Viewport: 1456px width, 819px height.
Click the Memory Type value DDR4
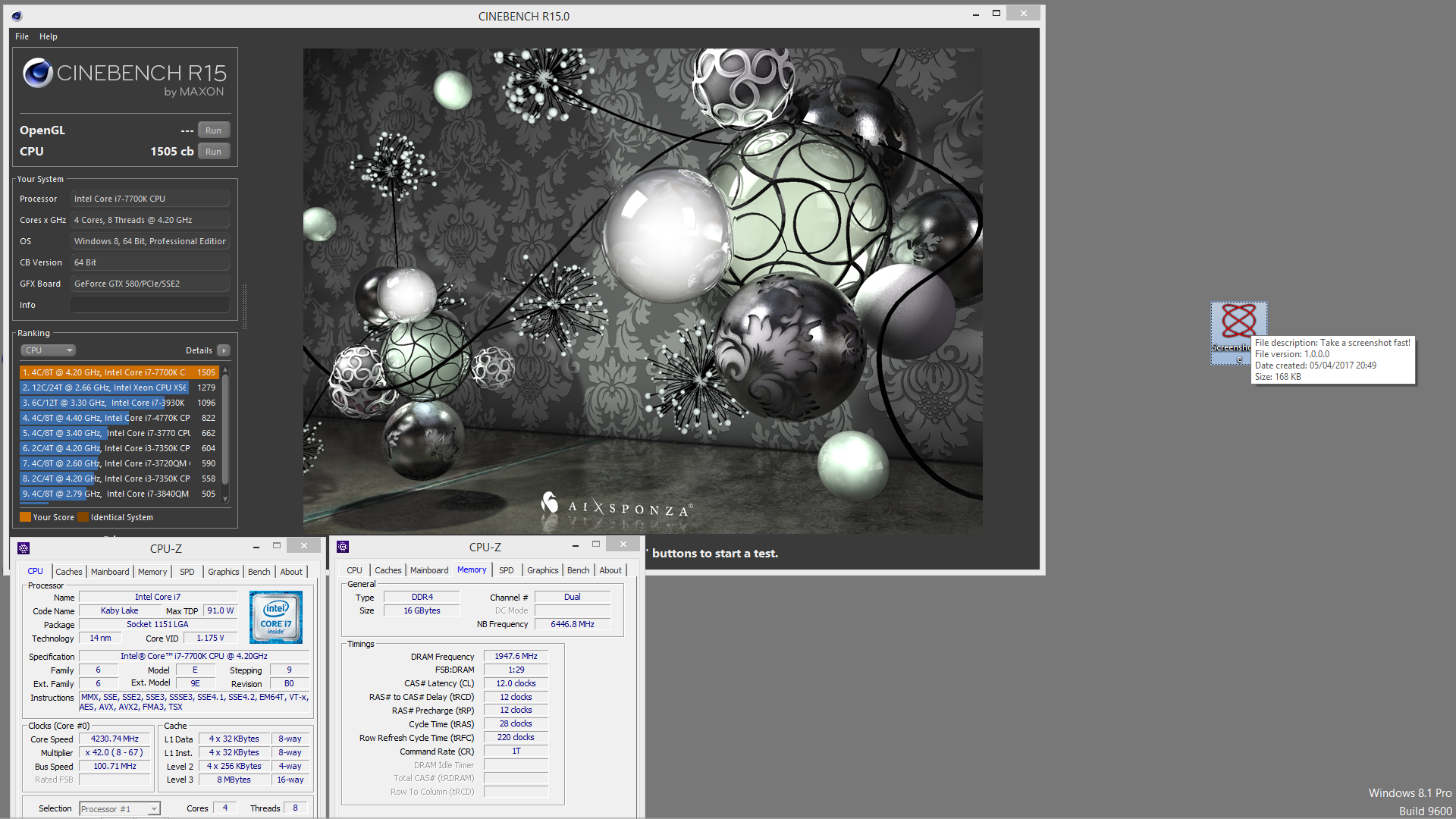click(x=422, y=597)
